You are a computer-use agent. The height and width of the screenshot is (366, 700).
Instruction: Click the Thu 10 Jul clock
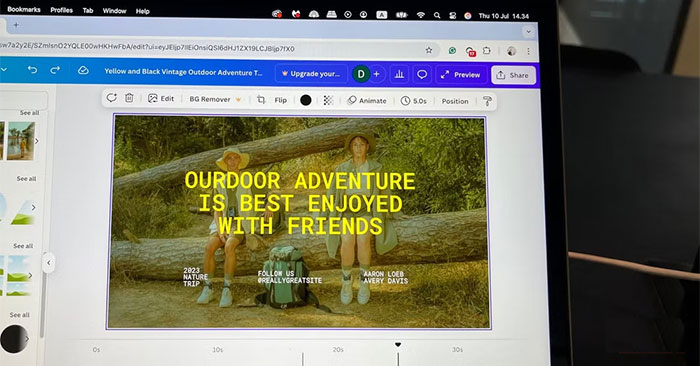pyautogui.click(x=504, y=16)
